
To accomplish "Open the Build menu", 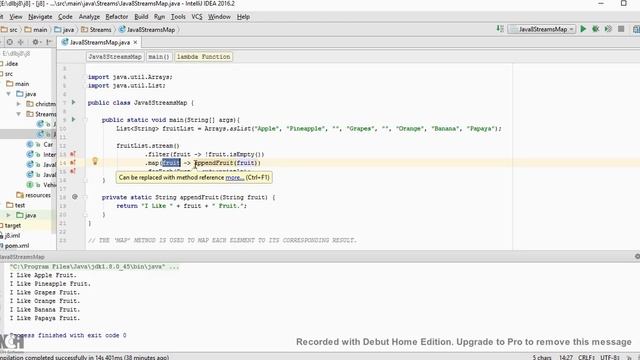I will coord(141,17).
